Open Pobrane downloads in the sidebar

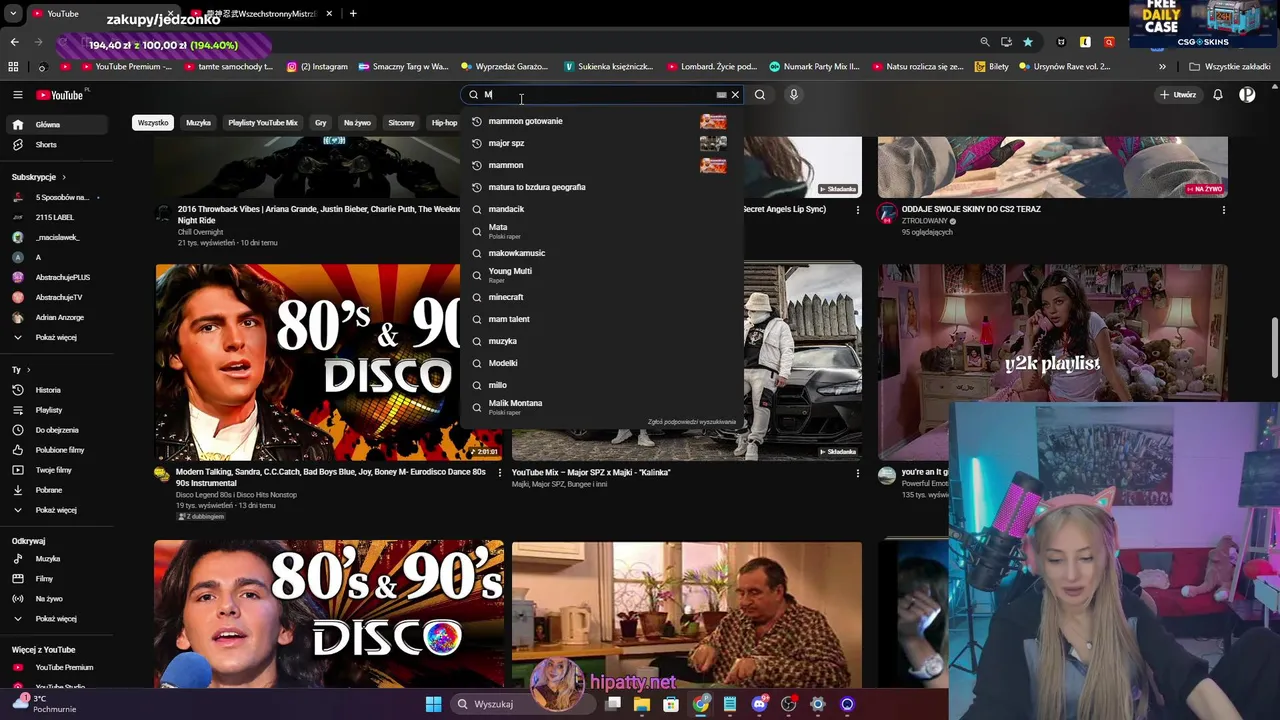point(57,490)
